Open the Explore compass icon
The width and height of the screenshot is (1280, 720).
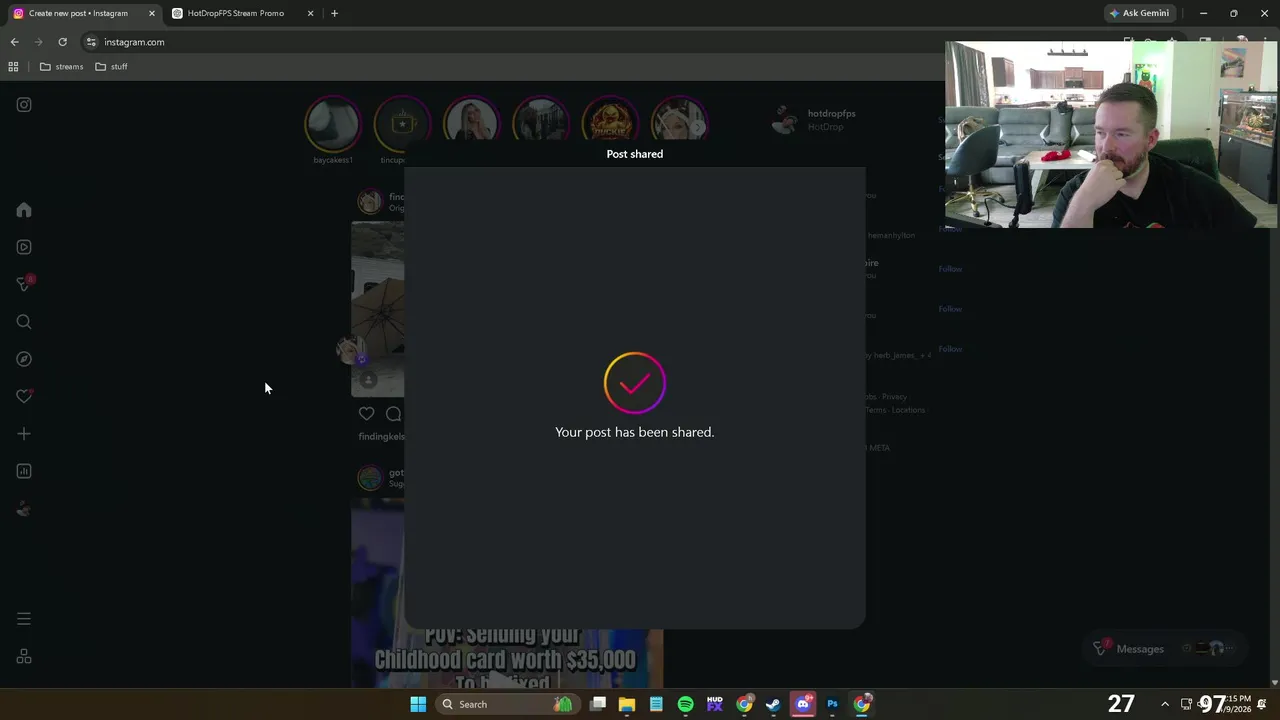click(x=24, y=359)
